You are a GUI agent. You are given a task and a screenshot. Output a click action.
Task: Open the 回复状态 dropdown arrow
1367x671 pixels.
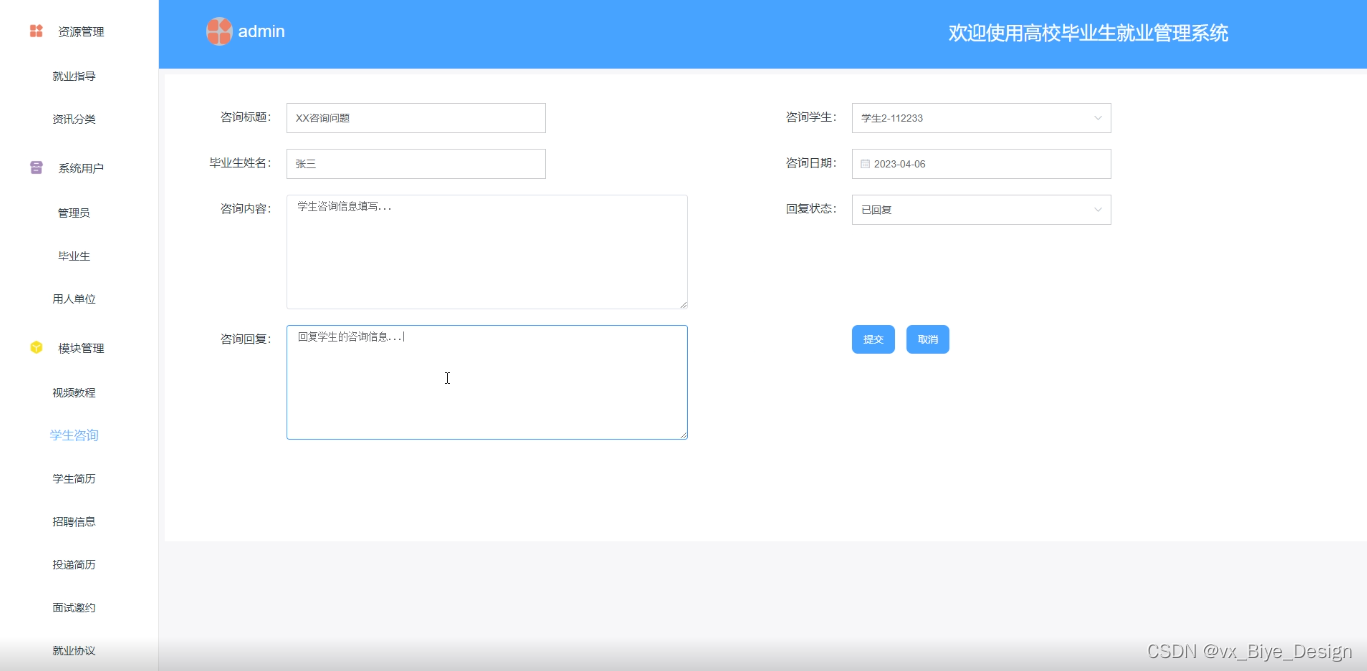(1097, 210)
